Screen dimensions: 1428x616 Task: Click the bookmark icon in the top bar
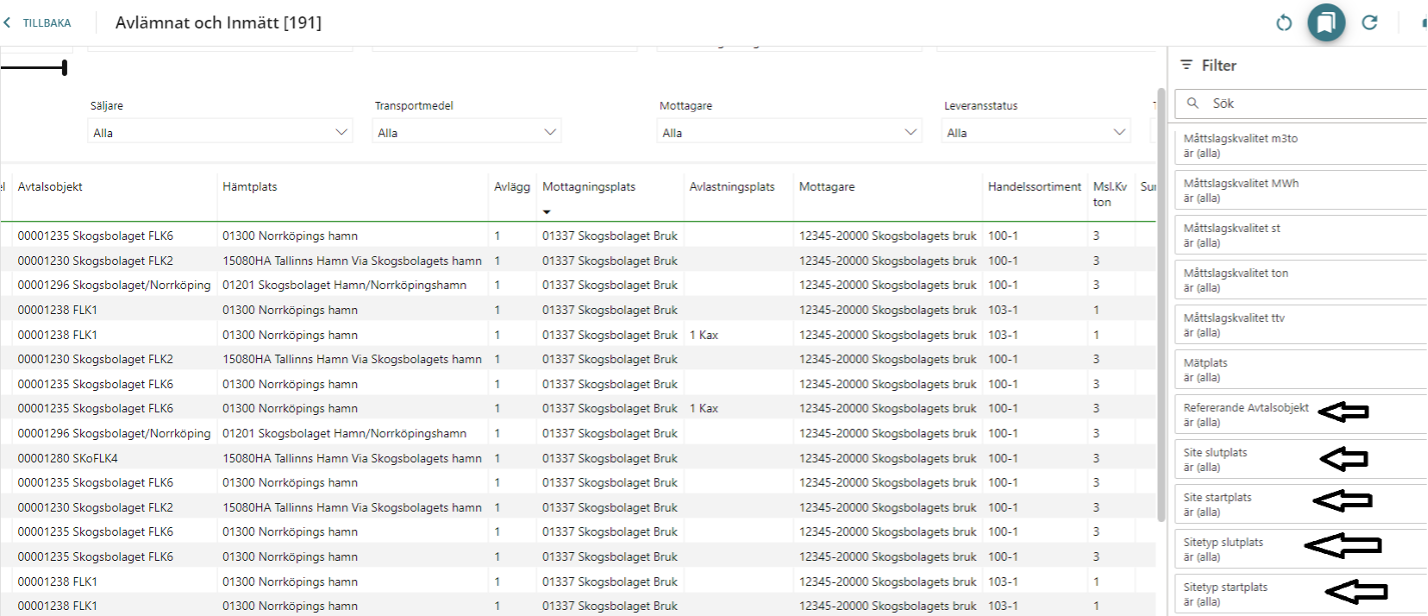[x=1325, y=22]
